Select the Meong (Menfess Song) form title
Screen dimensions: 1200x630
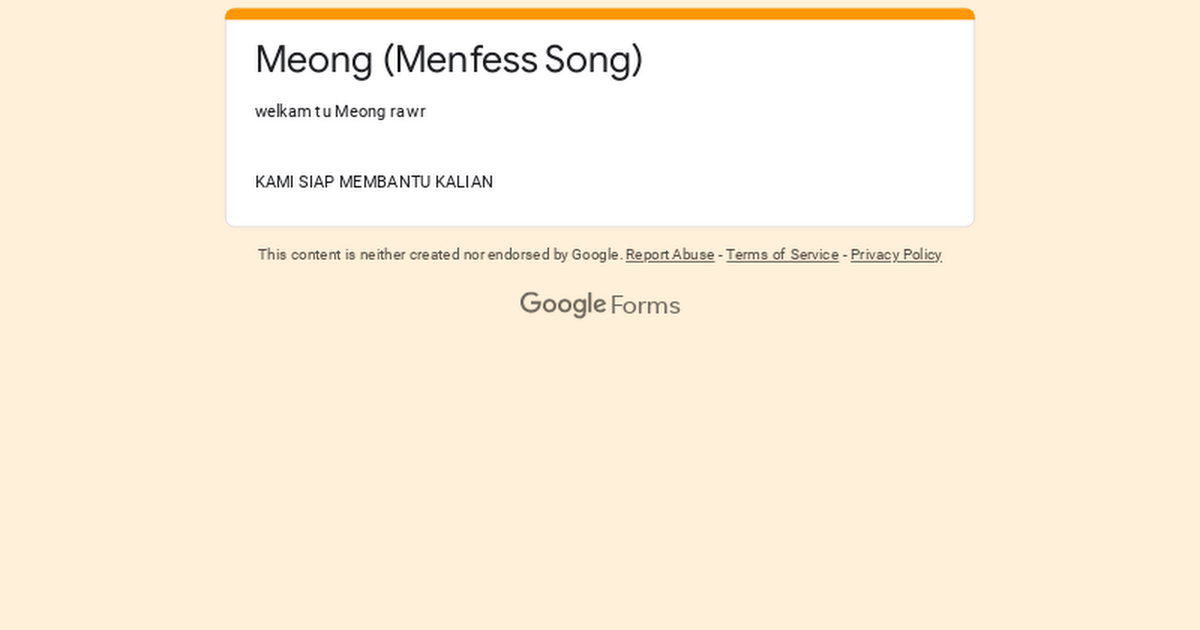point(449,60)
